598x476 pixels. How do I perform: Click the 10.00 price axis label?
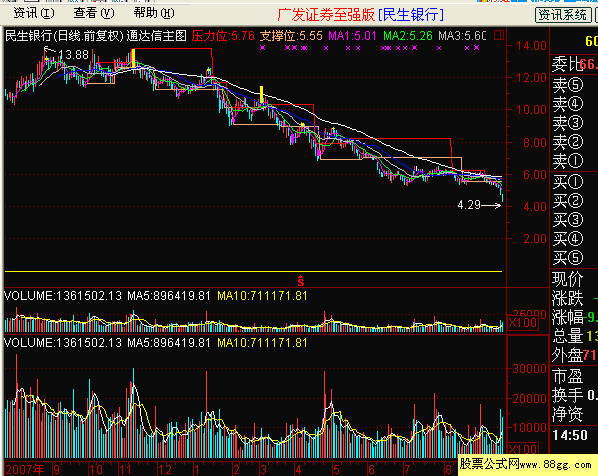click(531, 110)
